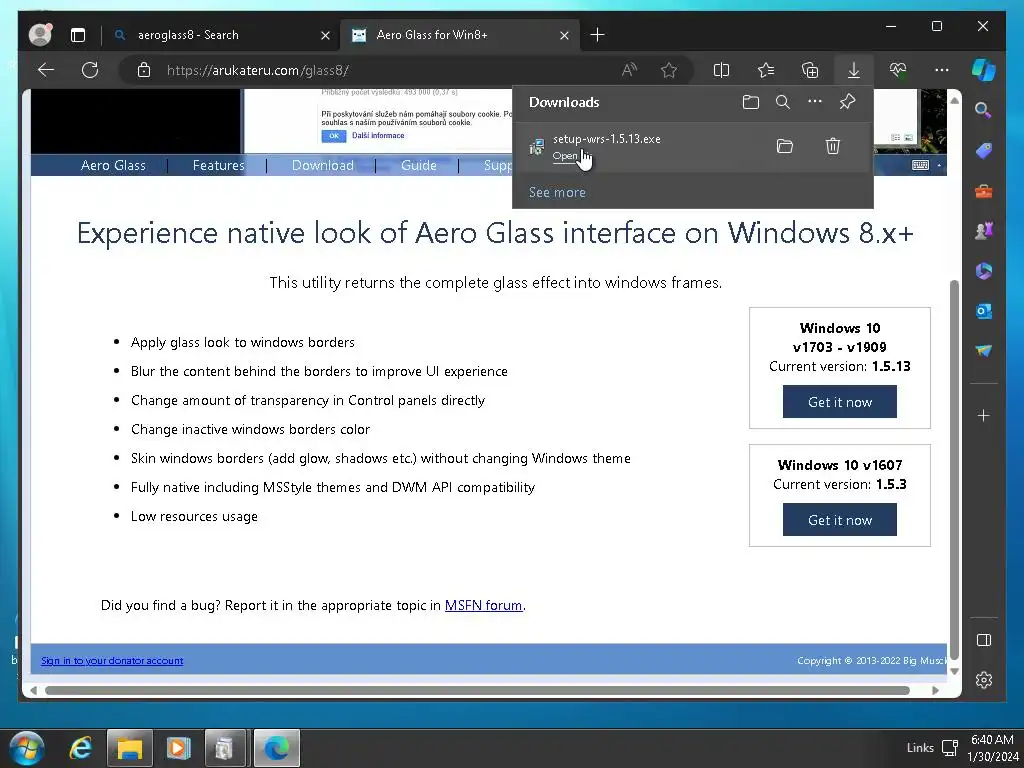
Task: Open sidebar Tools briefcase icon
Action: pyautogui.click(x=984, y=191)
